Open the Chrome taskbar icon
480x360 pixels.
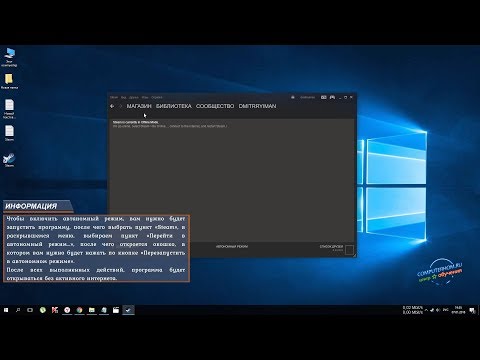pyautogui.click(x=79, y=310)
